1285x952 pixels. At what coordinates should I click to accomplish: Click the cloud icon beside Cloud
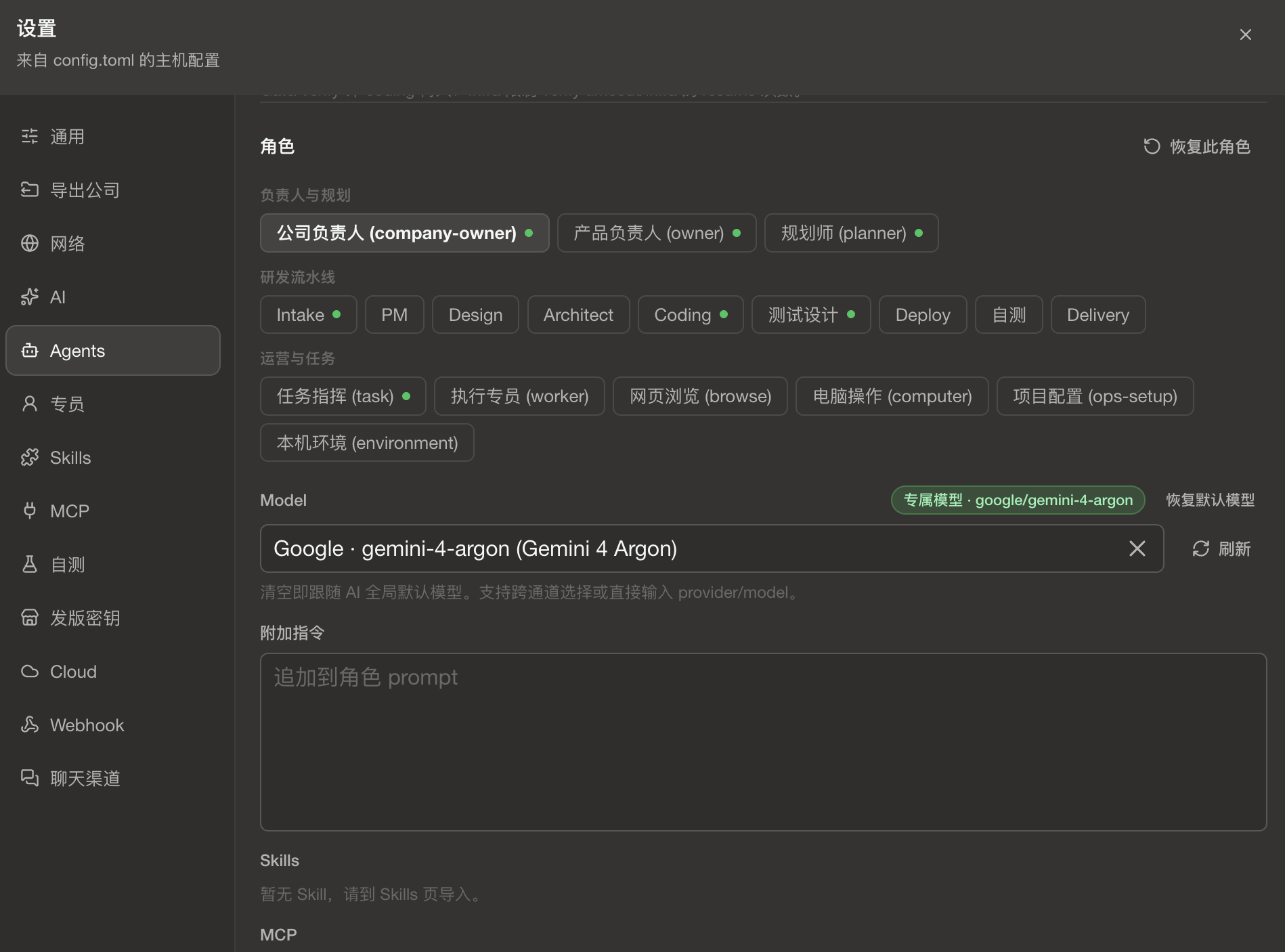tap(30, 671)
